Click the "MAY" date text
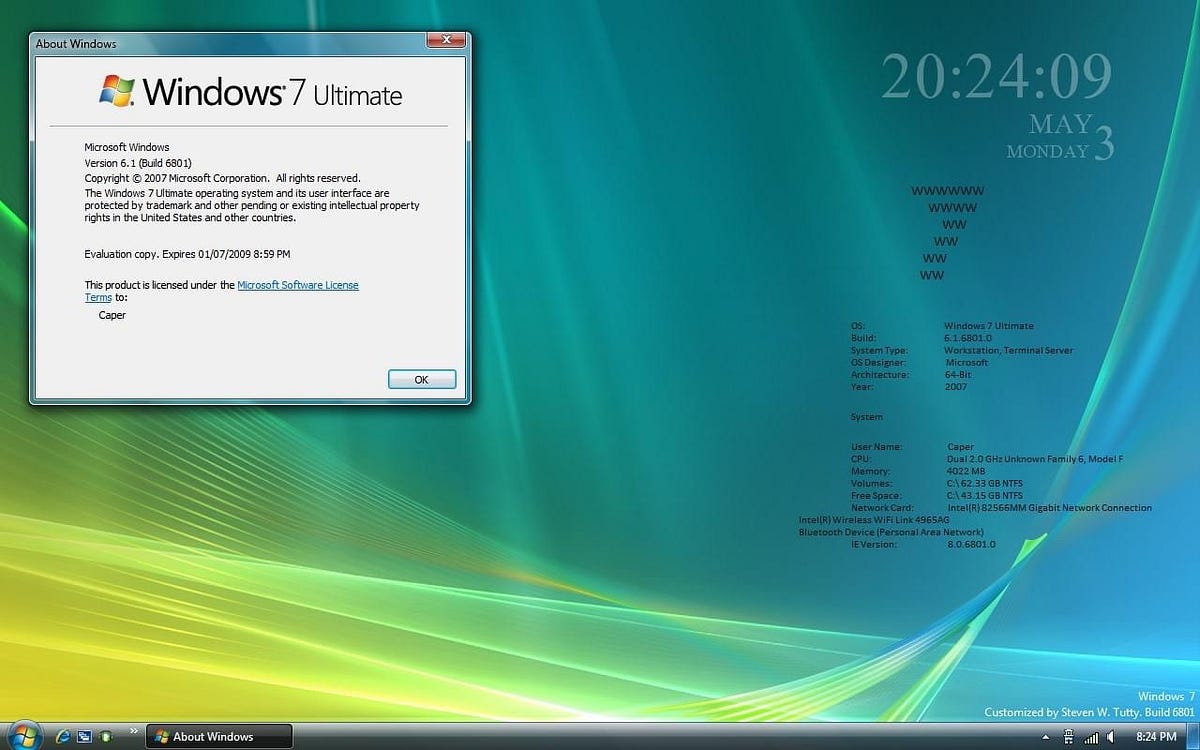The width and height of the screenshot is (1200, 750). [x=1060, y=124]
